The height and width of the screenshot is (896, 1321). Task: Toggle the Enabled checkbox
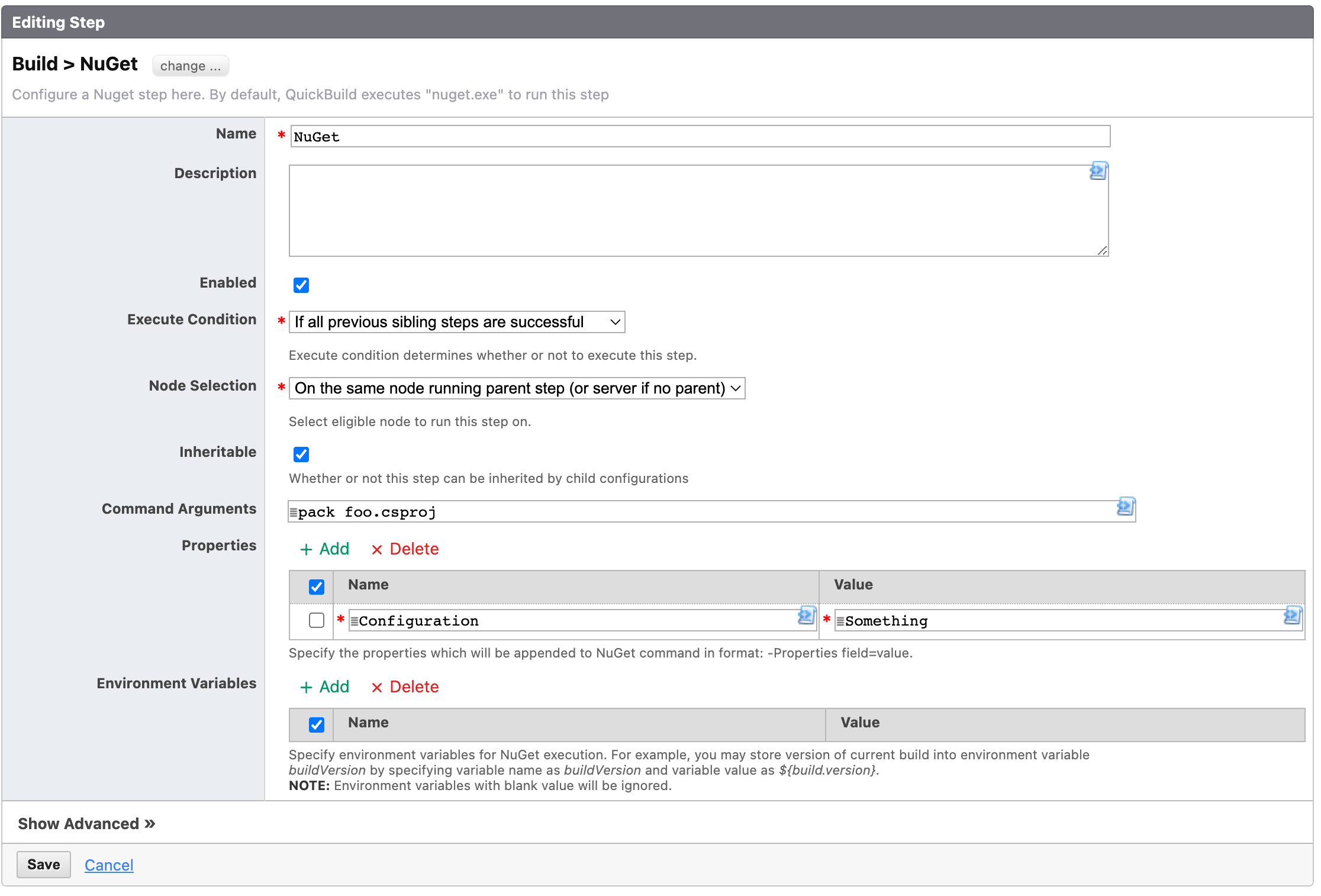[x=301, y=285]
